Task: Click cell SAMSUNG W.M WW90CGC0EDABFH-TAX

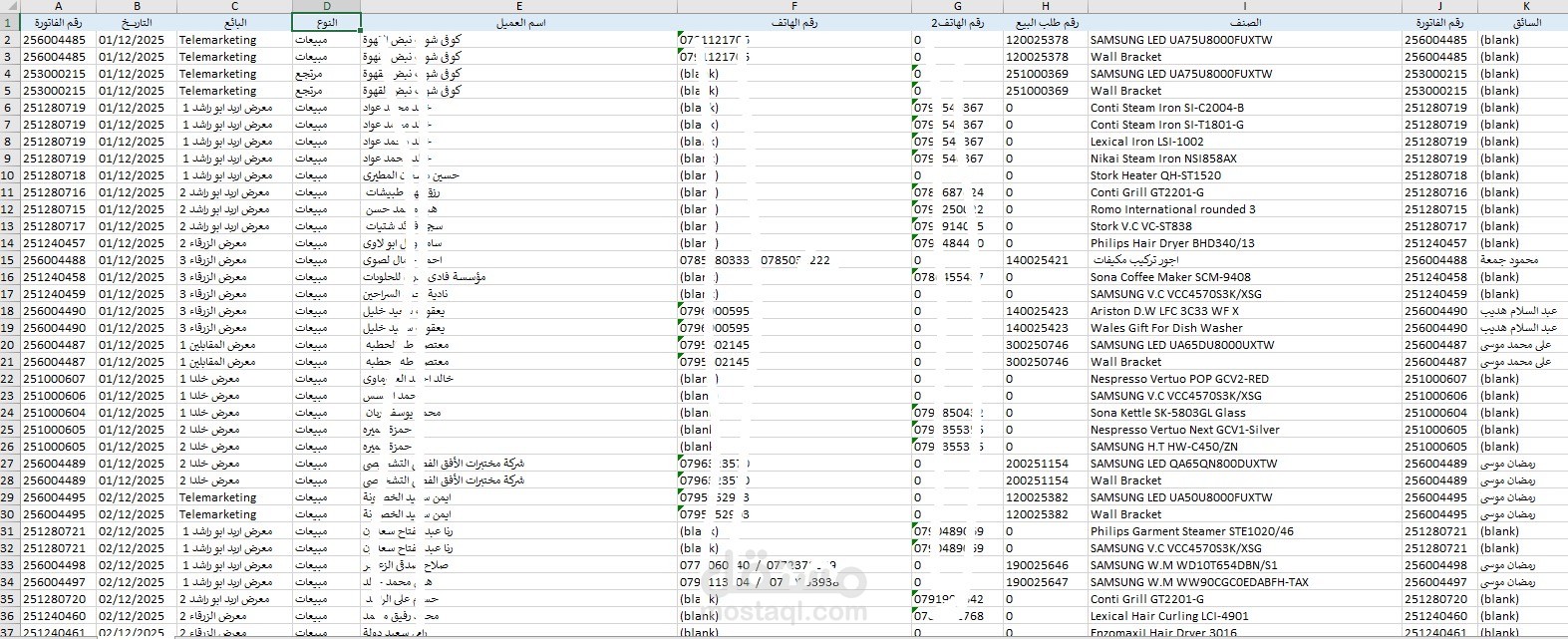Action: click(x=1245, y=582)
